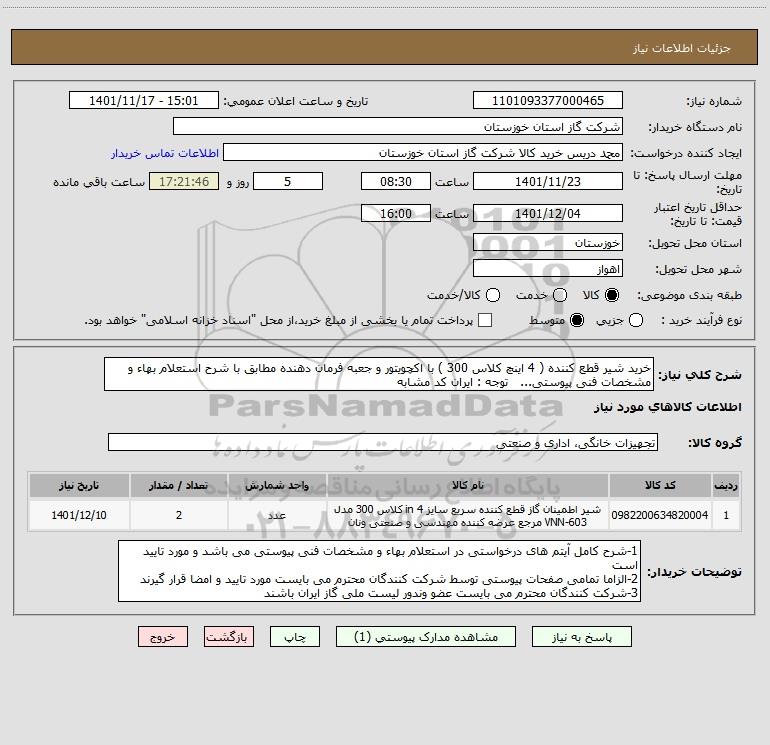Click the need number field 1101093377000465
The width and height of the screenshot is (770, 745).
click(x=548, y=101)
